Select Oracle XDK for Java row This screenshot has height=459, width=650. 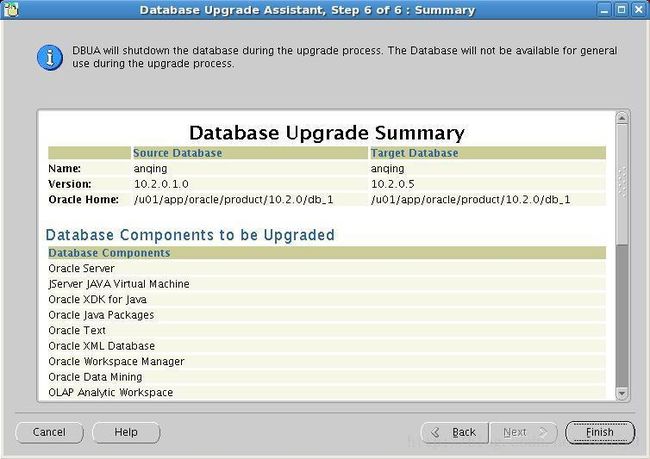[x=327, y=299]
